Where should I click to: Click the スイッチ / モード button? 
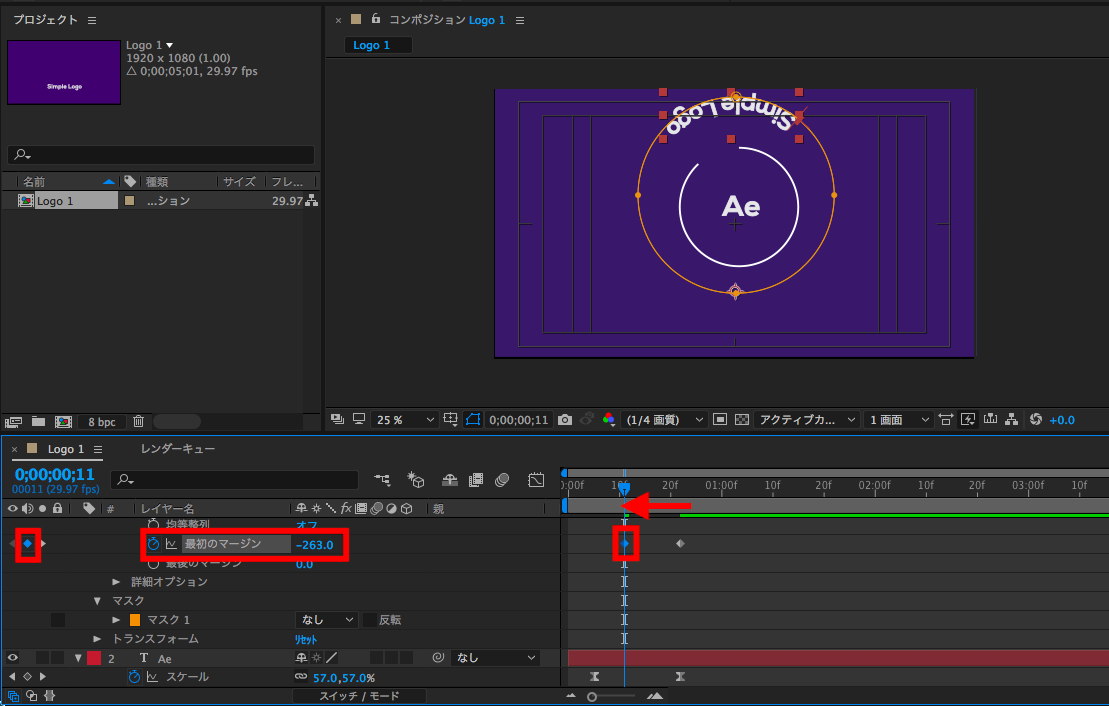click(359, 696)
